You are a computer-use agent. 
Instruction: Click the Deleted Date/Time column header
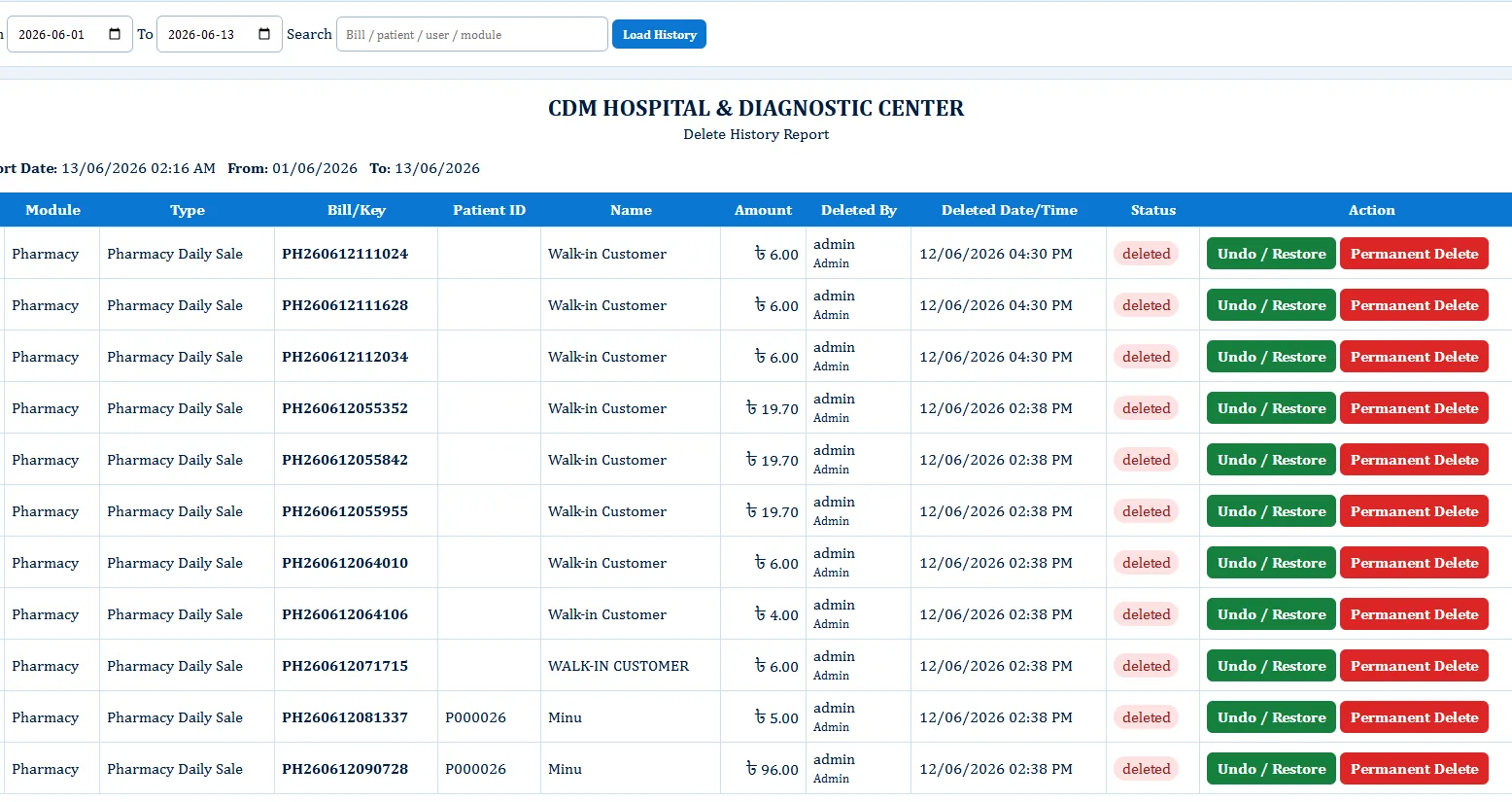click(x=1009, y=210)
